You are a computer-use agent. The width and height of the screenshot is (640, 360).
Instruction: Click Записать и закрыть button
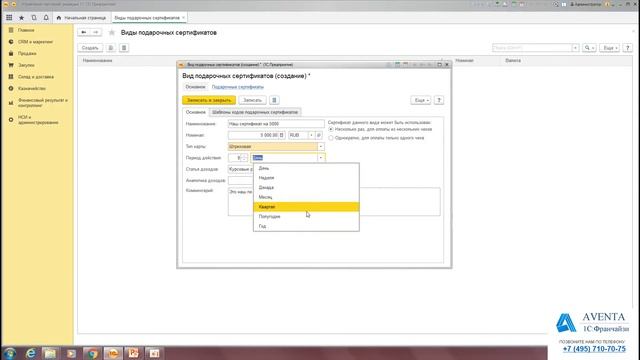tap(209, 100)
